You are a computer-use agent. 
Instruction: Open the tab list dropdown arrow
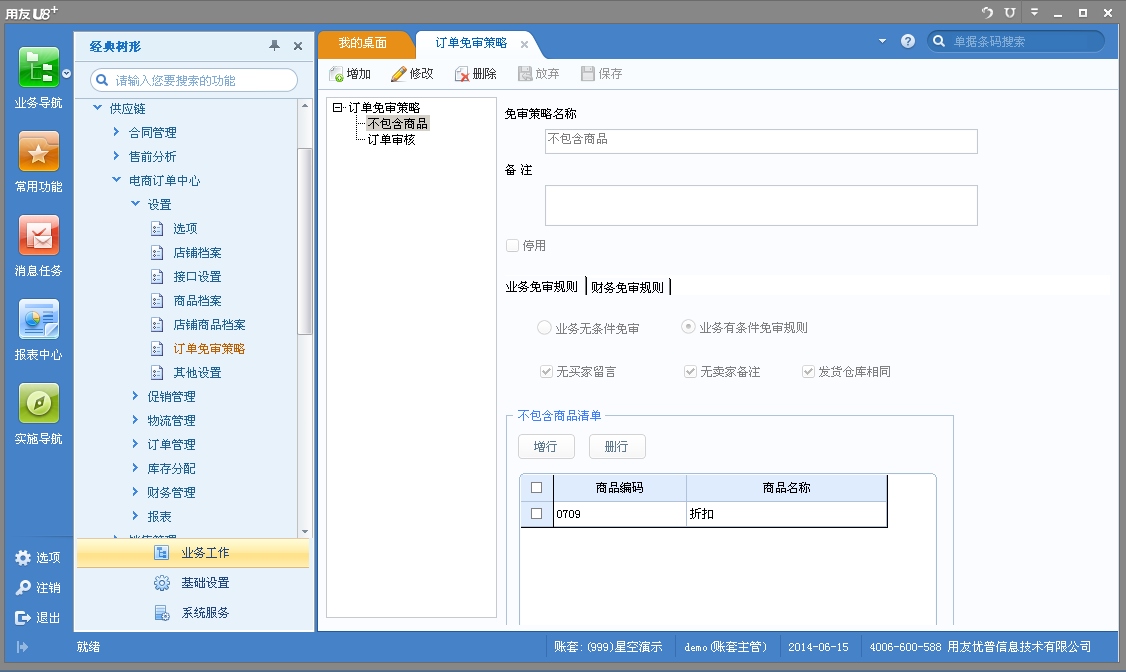click(x=883, y=42)
